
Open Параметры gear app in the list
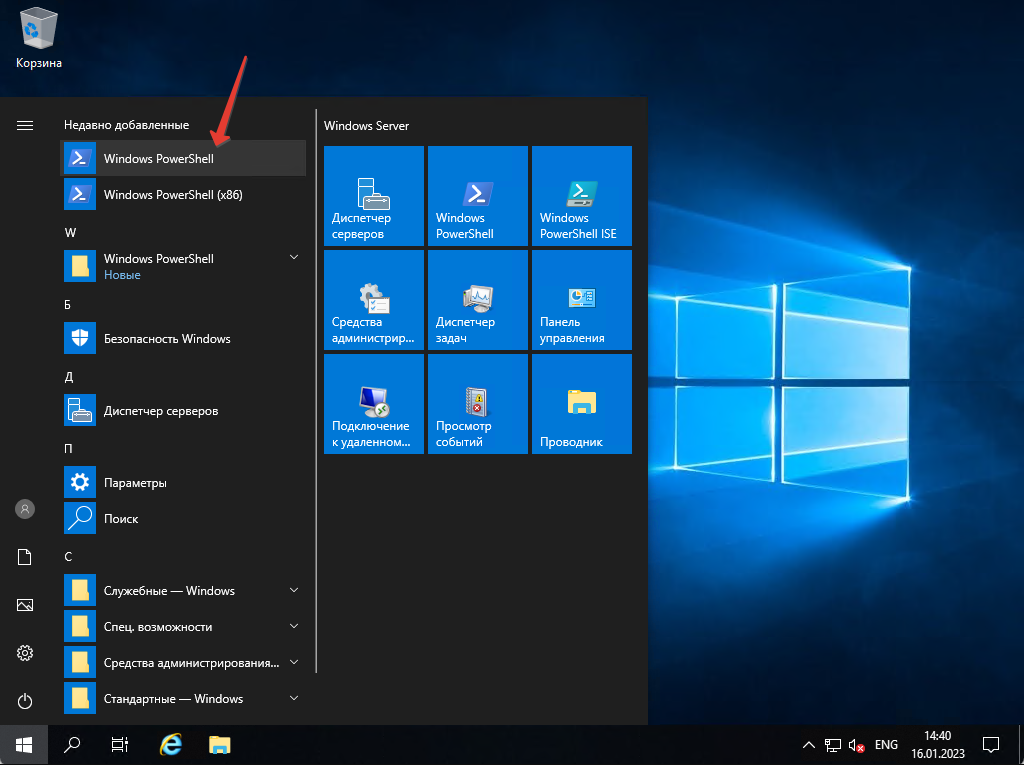pos(183,482)
